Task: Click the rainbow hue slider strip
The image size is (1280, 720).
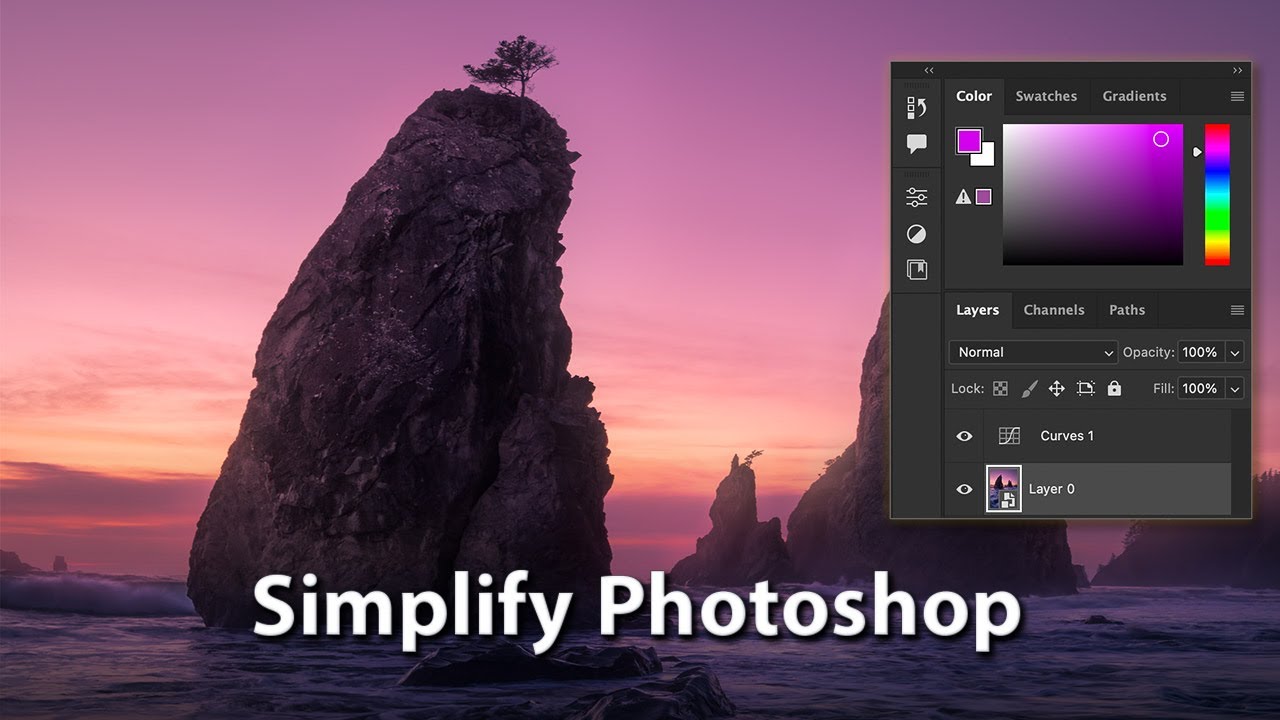Action: coord(1217,195)
